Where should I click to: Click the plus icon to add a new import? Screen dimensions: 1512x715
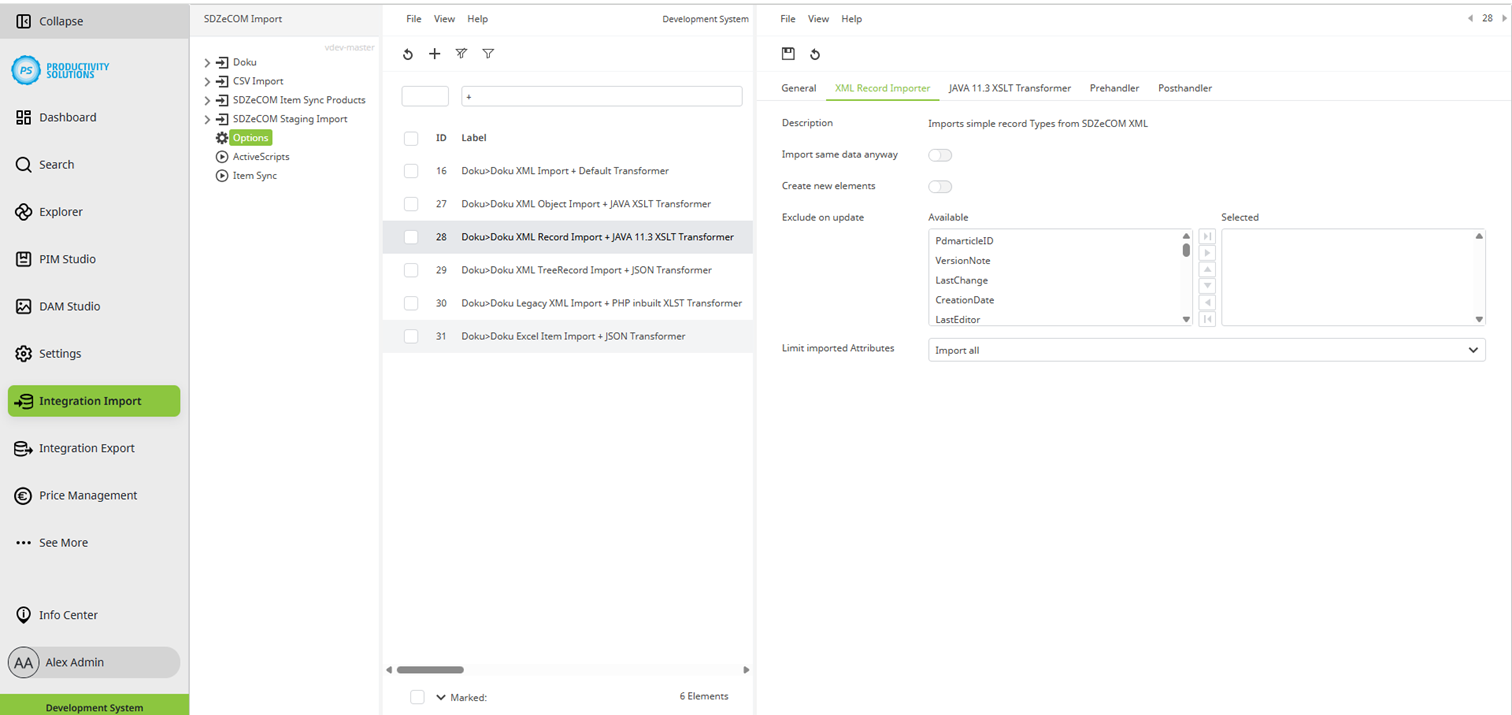pos(434,54)
